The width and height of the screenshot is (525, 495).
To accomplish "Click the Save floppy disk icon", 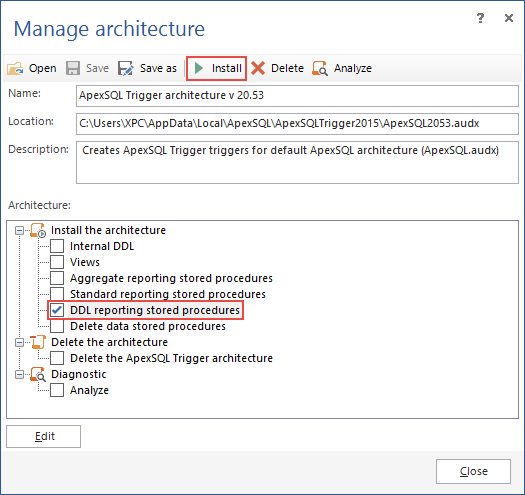I will coord(73,68).
